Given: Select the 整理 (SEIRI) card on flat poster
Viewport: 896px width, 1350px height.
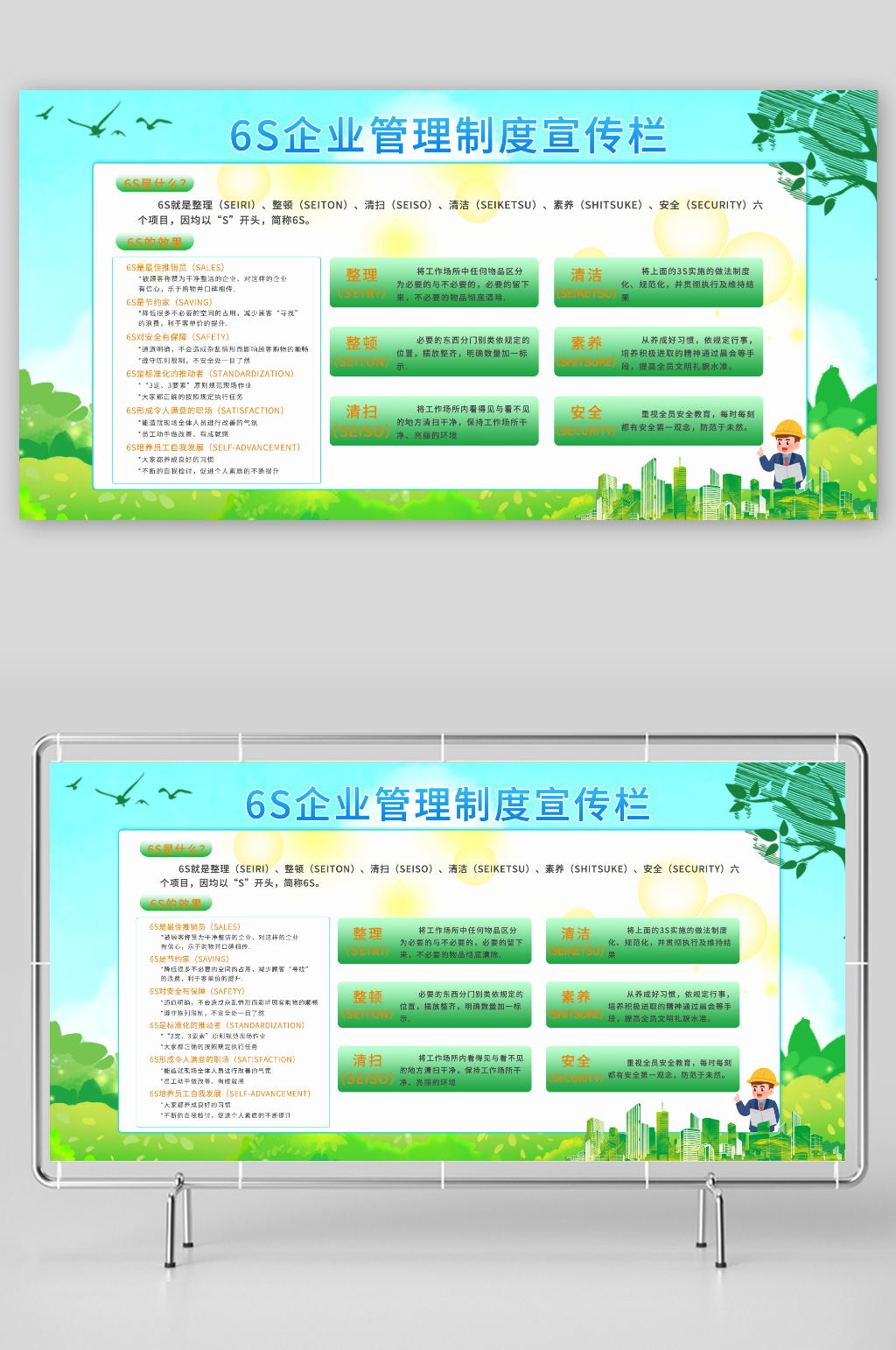Looking at the screenshot, I should (x=434, y=283).
